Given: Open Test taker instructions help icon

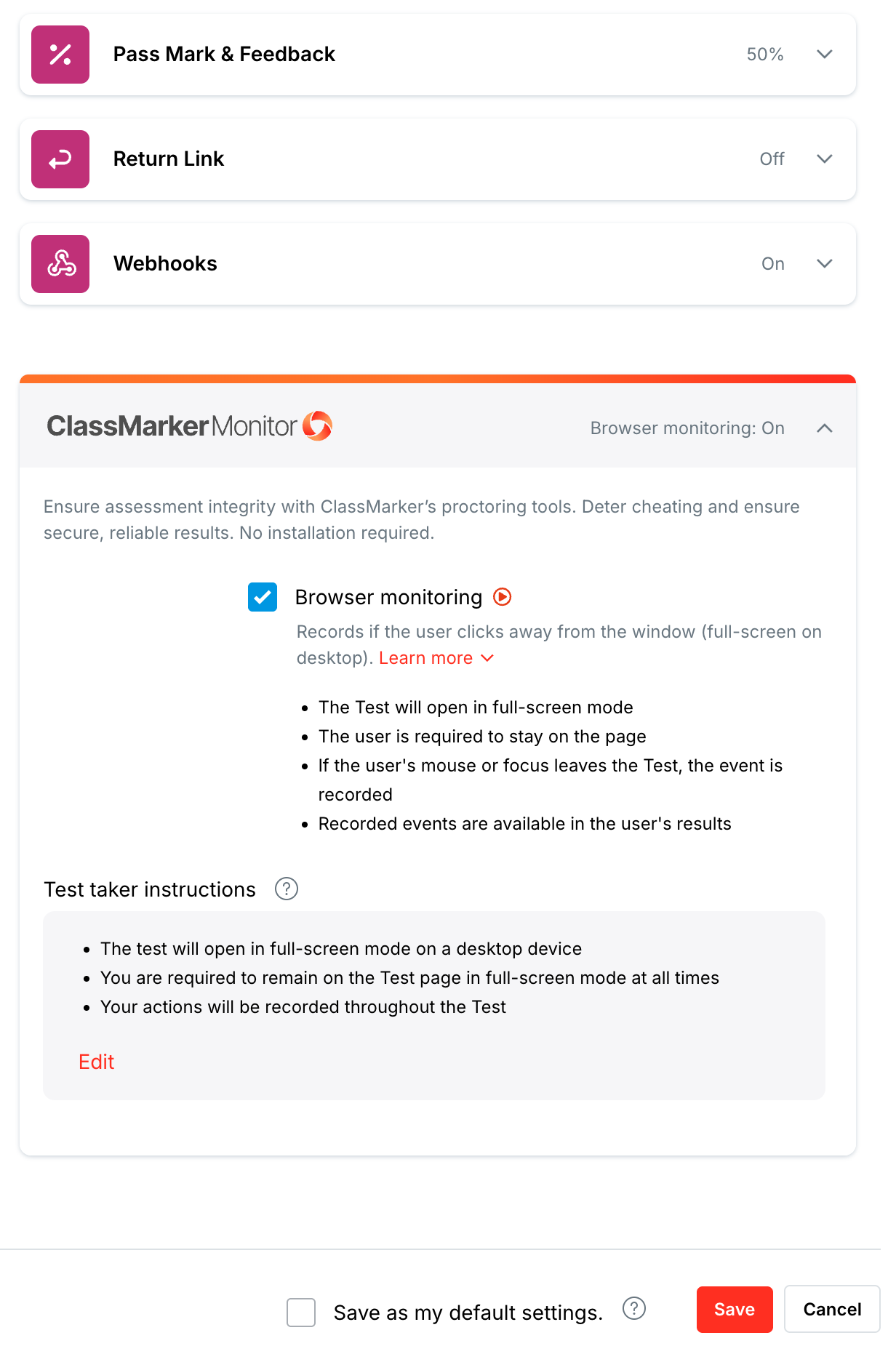Looking at the screenshot, I should 287,889.
